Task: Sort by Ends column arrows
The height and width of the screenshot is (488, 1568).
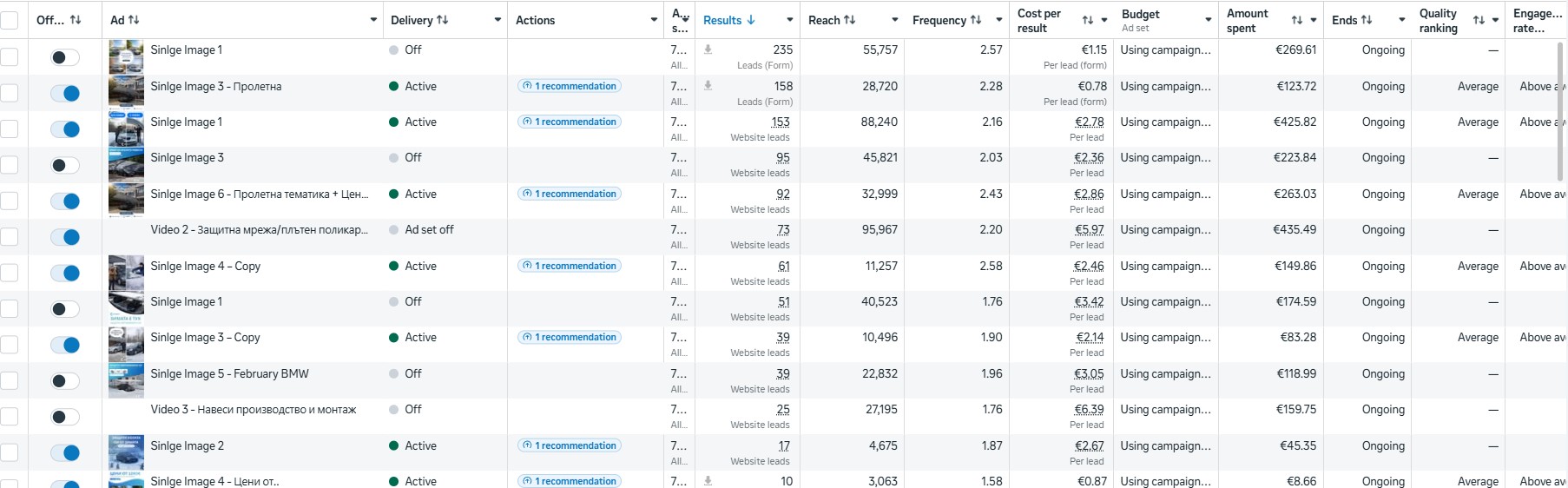Action: [x=1367, y=20]
